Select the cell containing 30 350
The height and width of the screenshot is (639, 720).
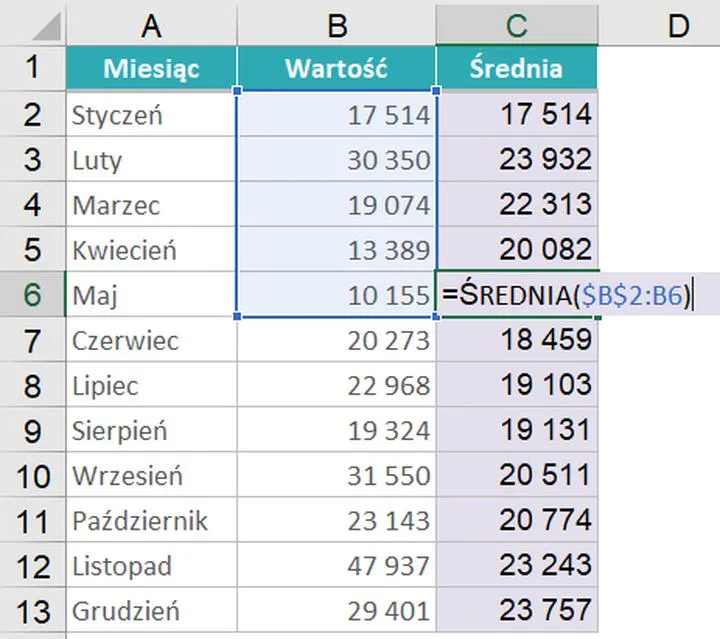click(337, 160)
